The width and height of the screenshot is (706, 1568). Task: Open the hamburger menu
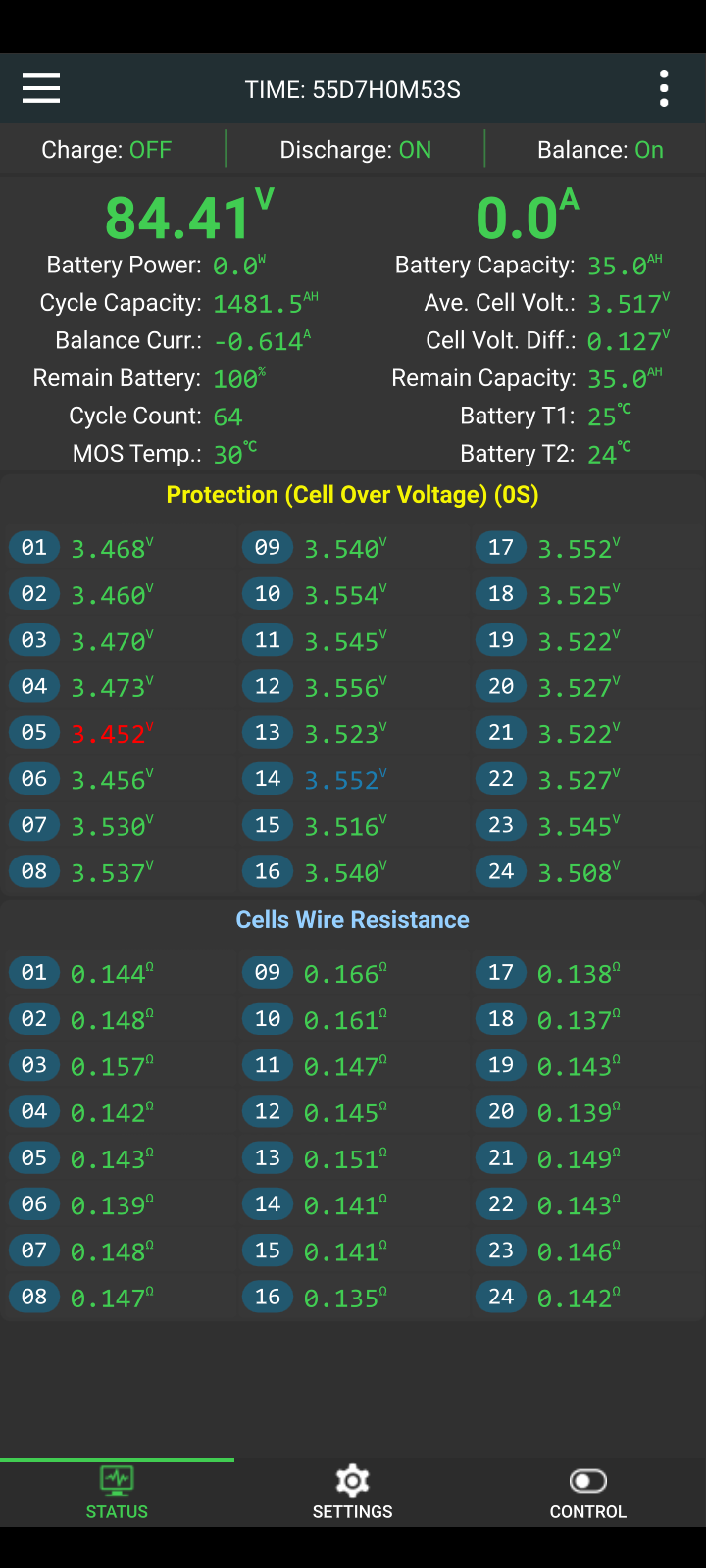click(41, 88)
